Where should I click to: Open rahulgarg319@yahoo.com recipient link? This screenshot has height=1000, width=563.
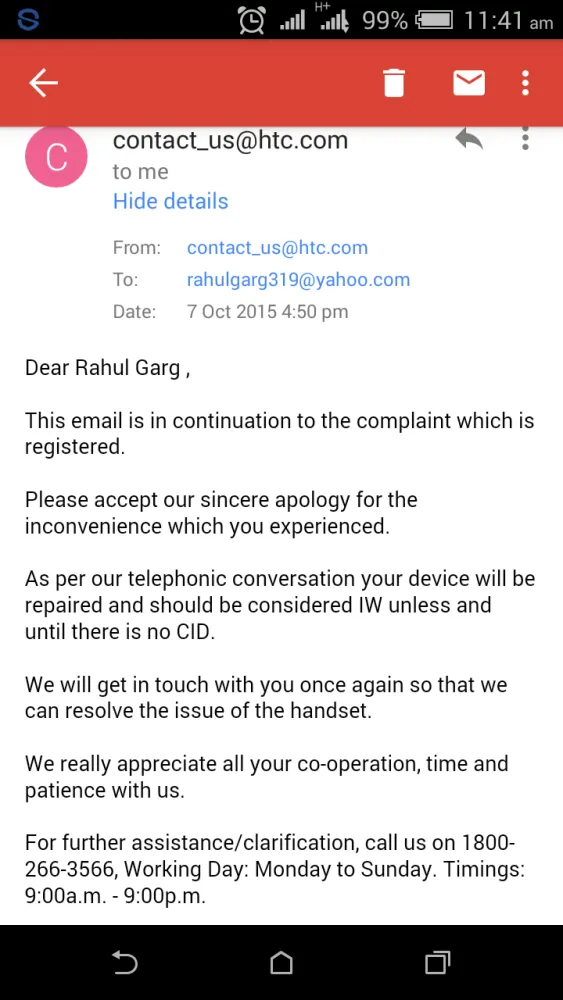[x=298, y=279]
